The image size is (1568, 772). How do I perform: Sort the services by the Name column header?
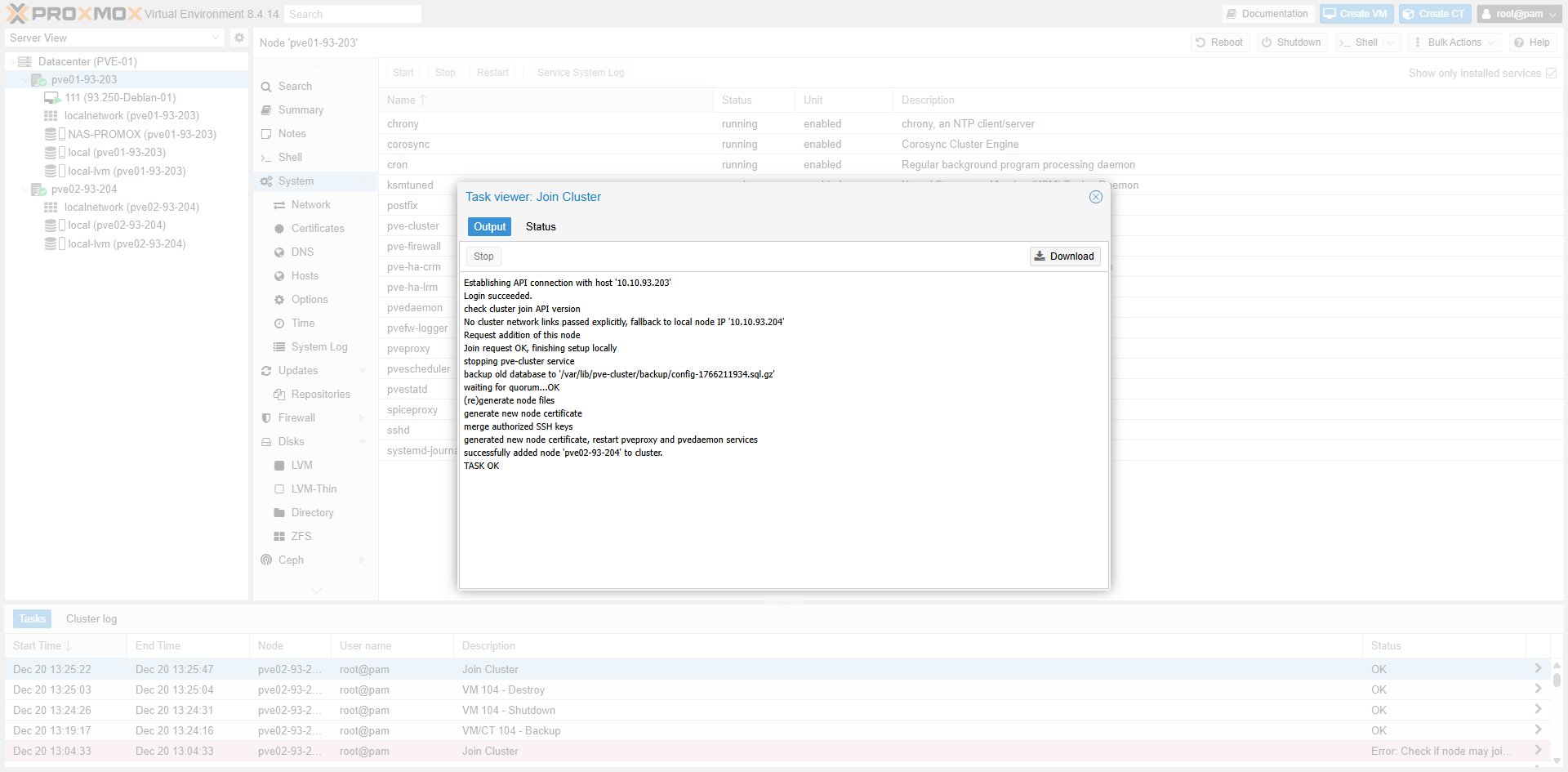click(401, 100)
